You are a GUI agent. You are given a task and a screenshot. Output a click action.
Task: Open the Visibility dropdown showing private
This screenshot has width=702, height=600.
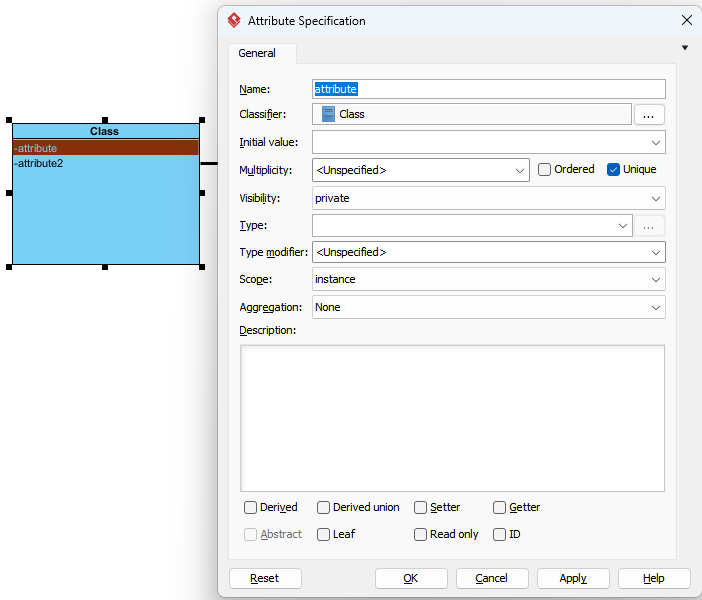pos(488,198)
